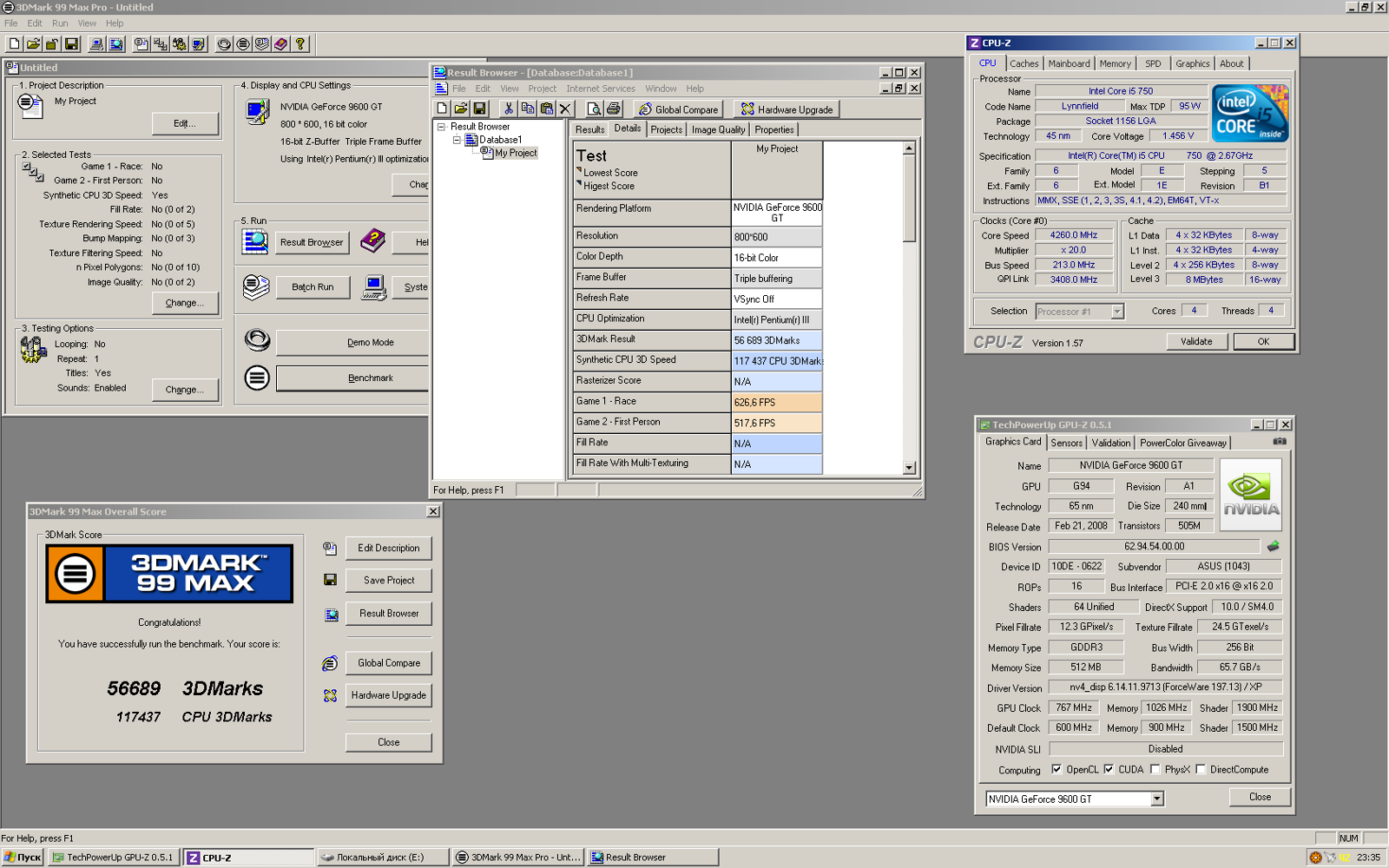Click the save disk icon in Overall Score dialog
The image size is (1389, 868).
(x=330, y=580)
